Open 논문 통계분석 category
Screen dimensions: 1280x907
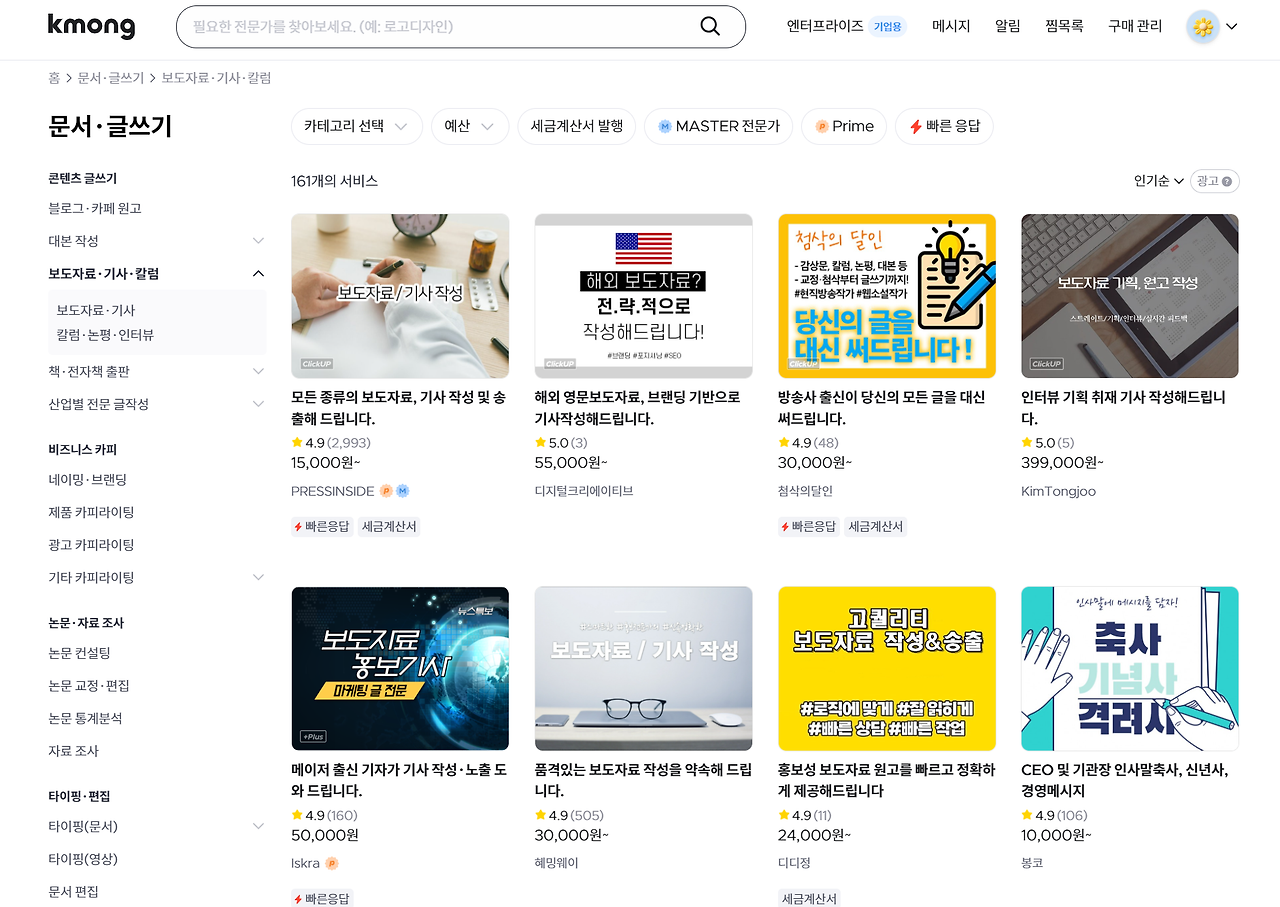(85, 718)
